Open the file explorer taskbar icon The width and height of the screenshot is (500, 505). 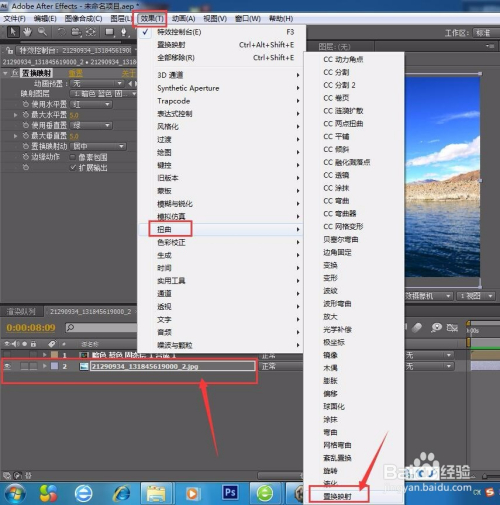pos(156,493)
